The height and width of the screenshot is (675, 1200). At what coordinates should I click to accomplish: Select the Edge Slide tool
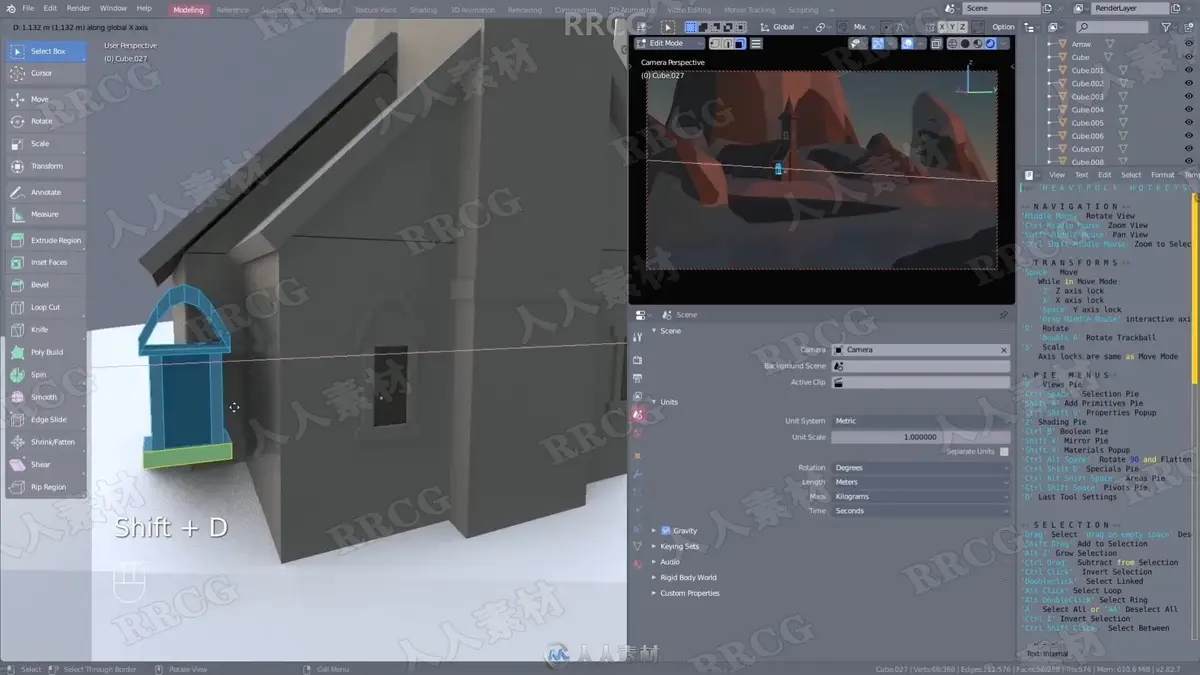click(x=46, y=420)
